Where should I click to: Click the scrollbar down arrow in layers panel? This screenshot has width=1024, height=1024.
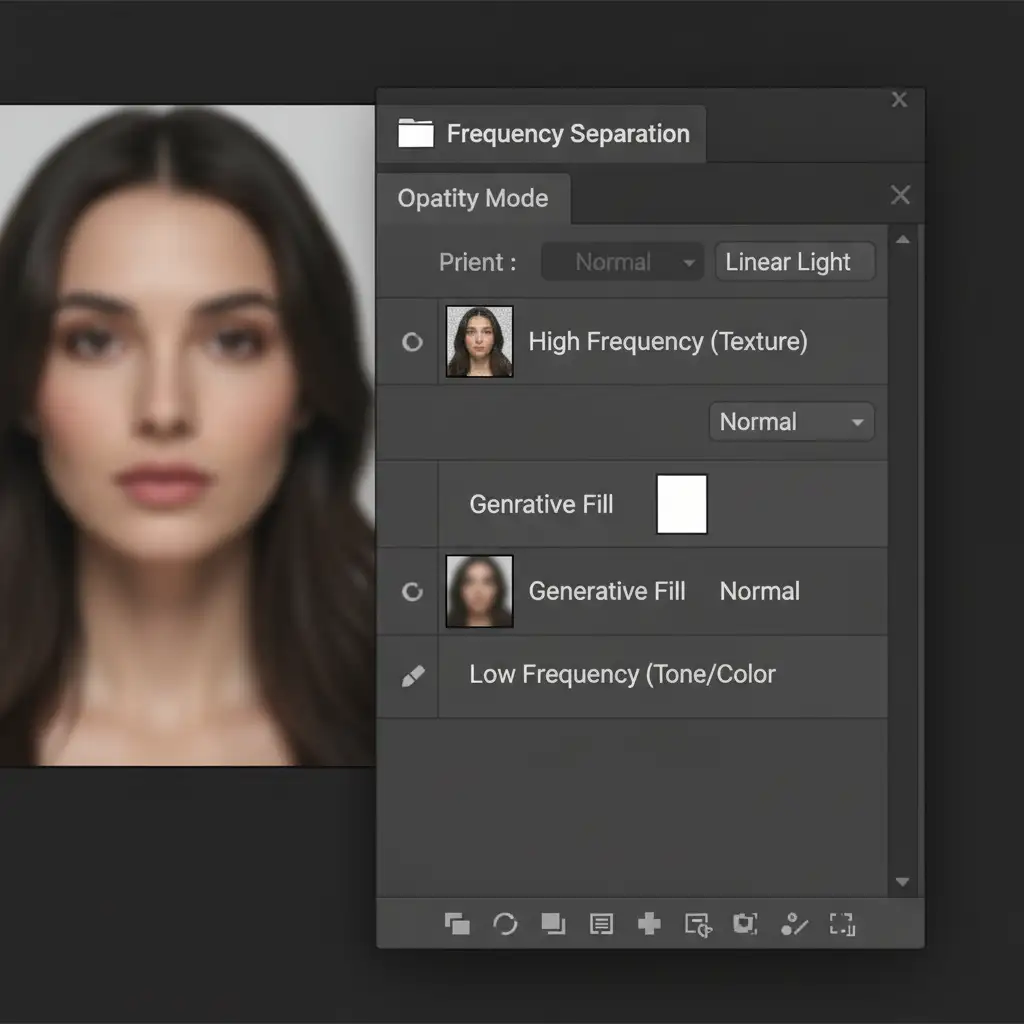pos(902,882)
